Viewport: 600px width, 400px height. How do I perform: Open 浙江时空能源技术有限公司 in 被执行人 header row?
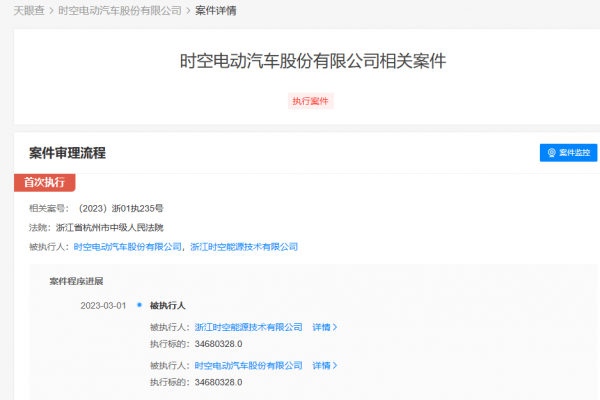tap(244, 247)
